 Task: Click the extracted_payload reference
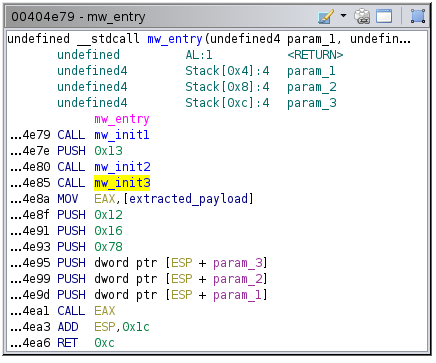click(189, 199)
